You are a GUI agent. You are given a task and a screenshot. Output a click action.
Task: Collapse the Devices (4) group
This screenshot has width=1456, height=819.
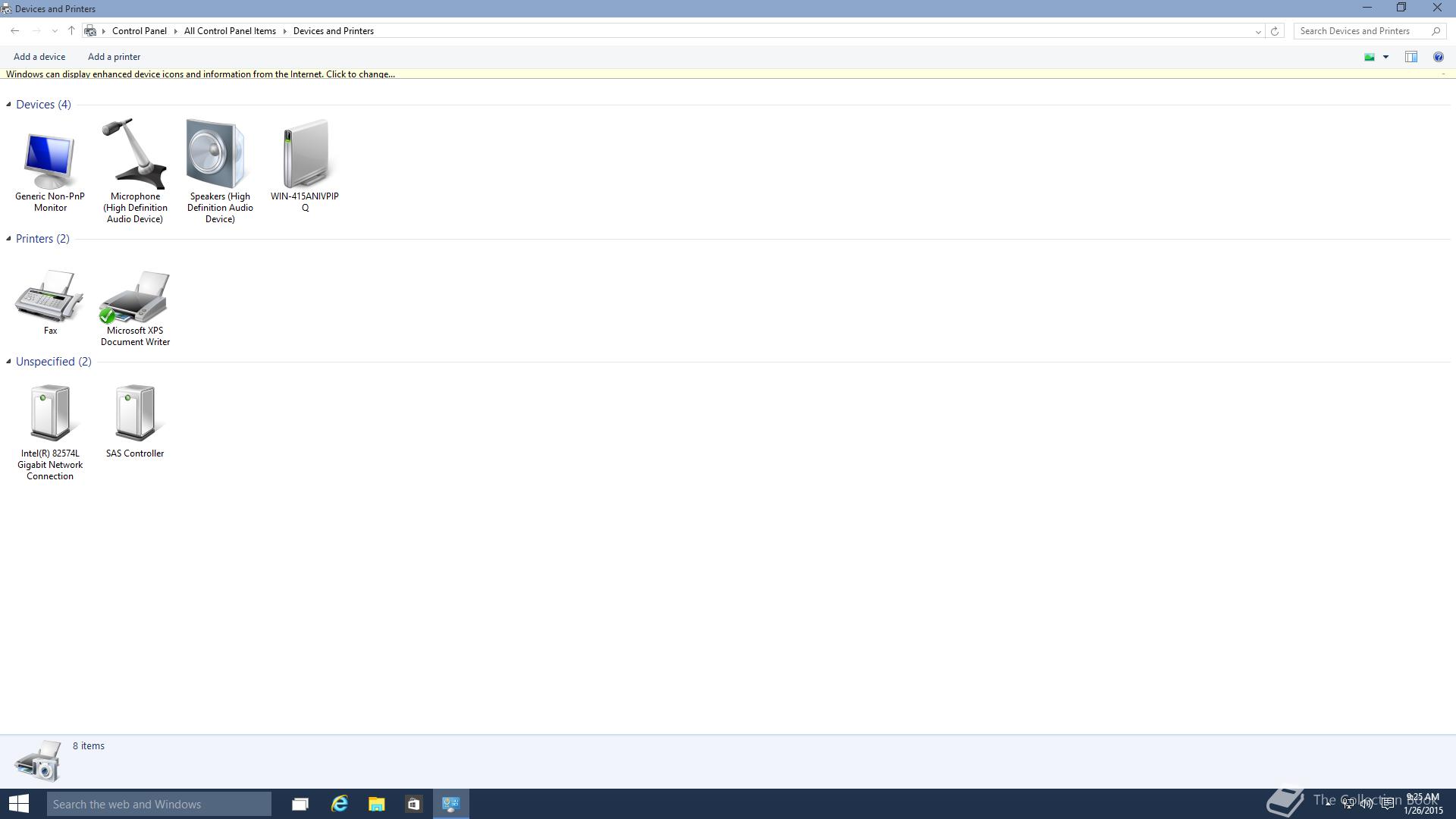(8, 105)
